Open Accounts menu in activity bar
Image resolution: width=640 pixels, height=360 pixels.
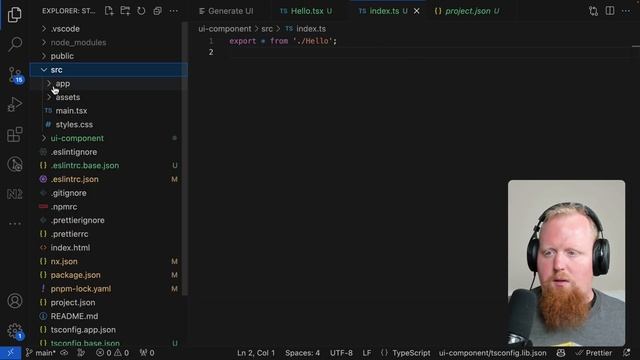tap(15, 301)
